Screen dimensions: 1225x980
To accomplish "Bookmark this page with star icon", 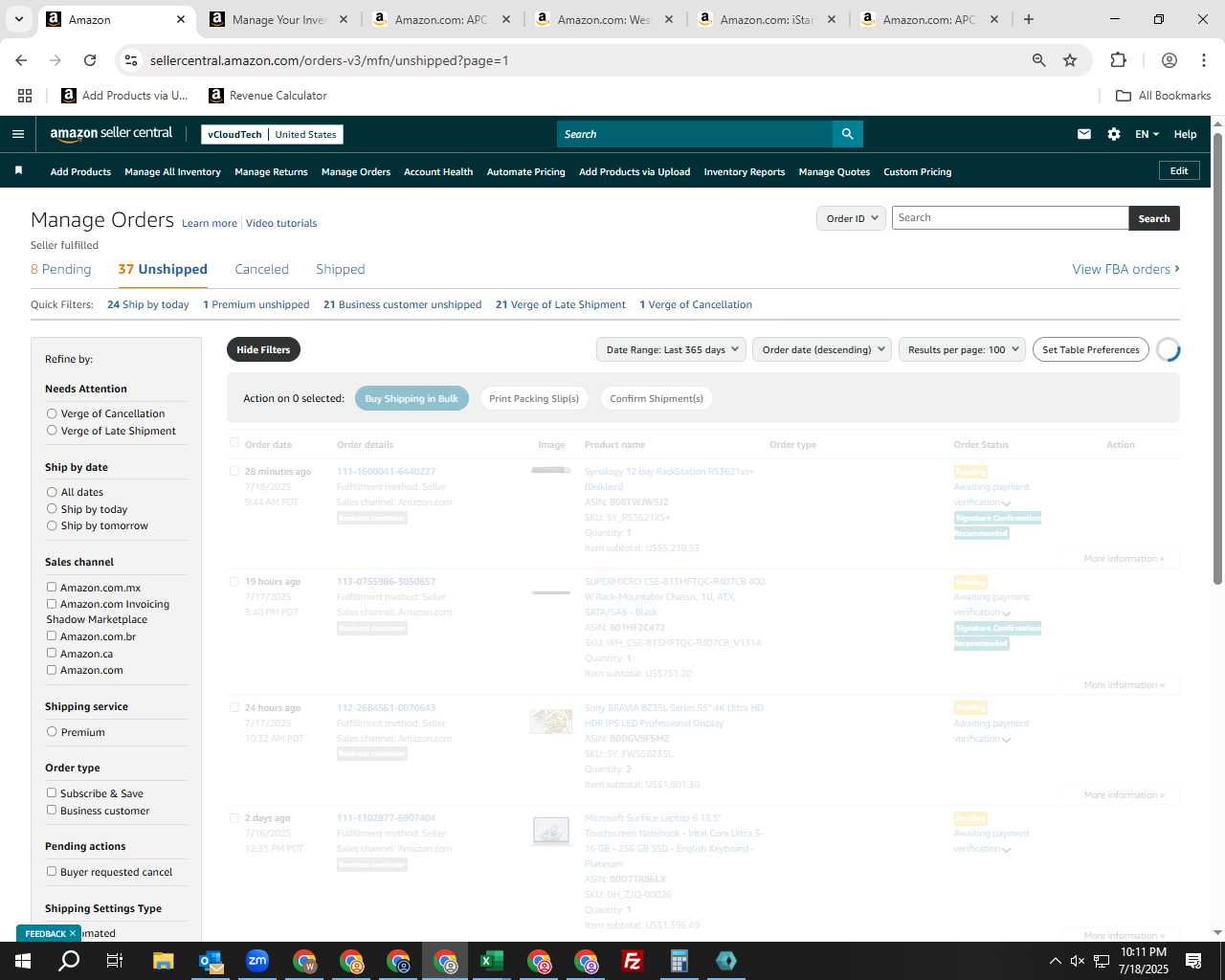I will point(1070,60).
